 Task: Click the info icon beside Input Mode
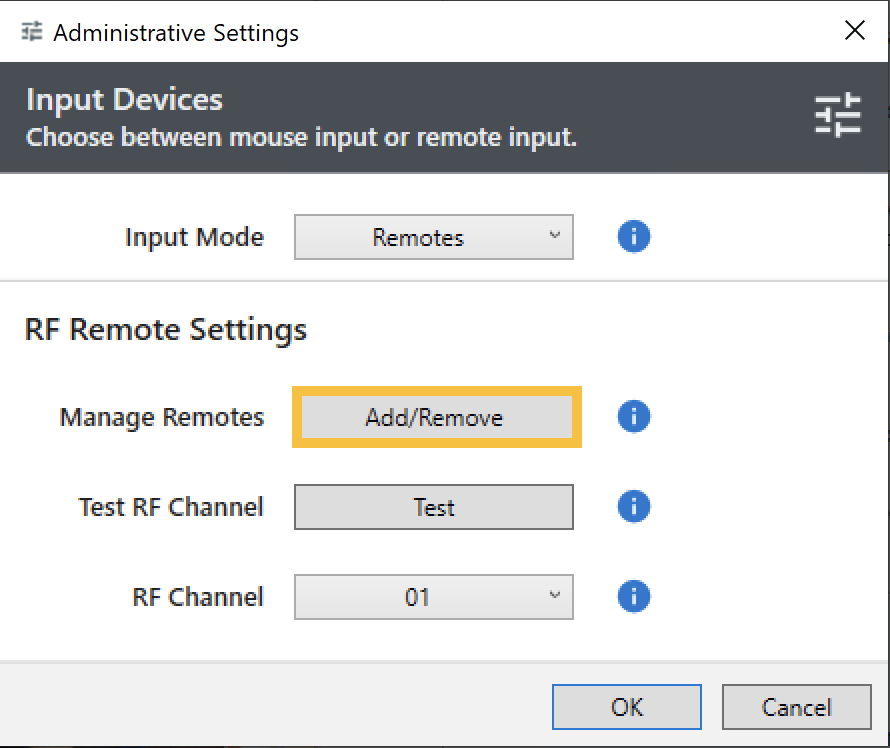coord(634,237)
